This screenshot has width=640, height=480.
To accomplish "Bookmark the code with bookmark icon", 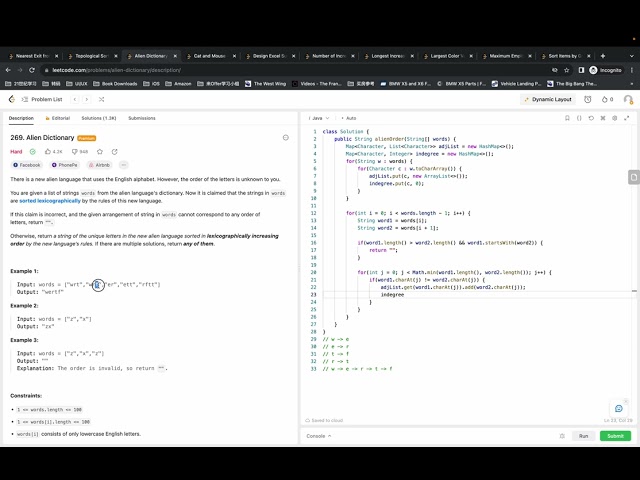I will [567, 118].
